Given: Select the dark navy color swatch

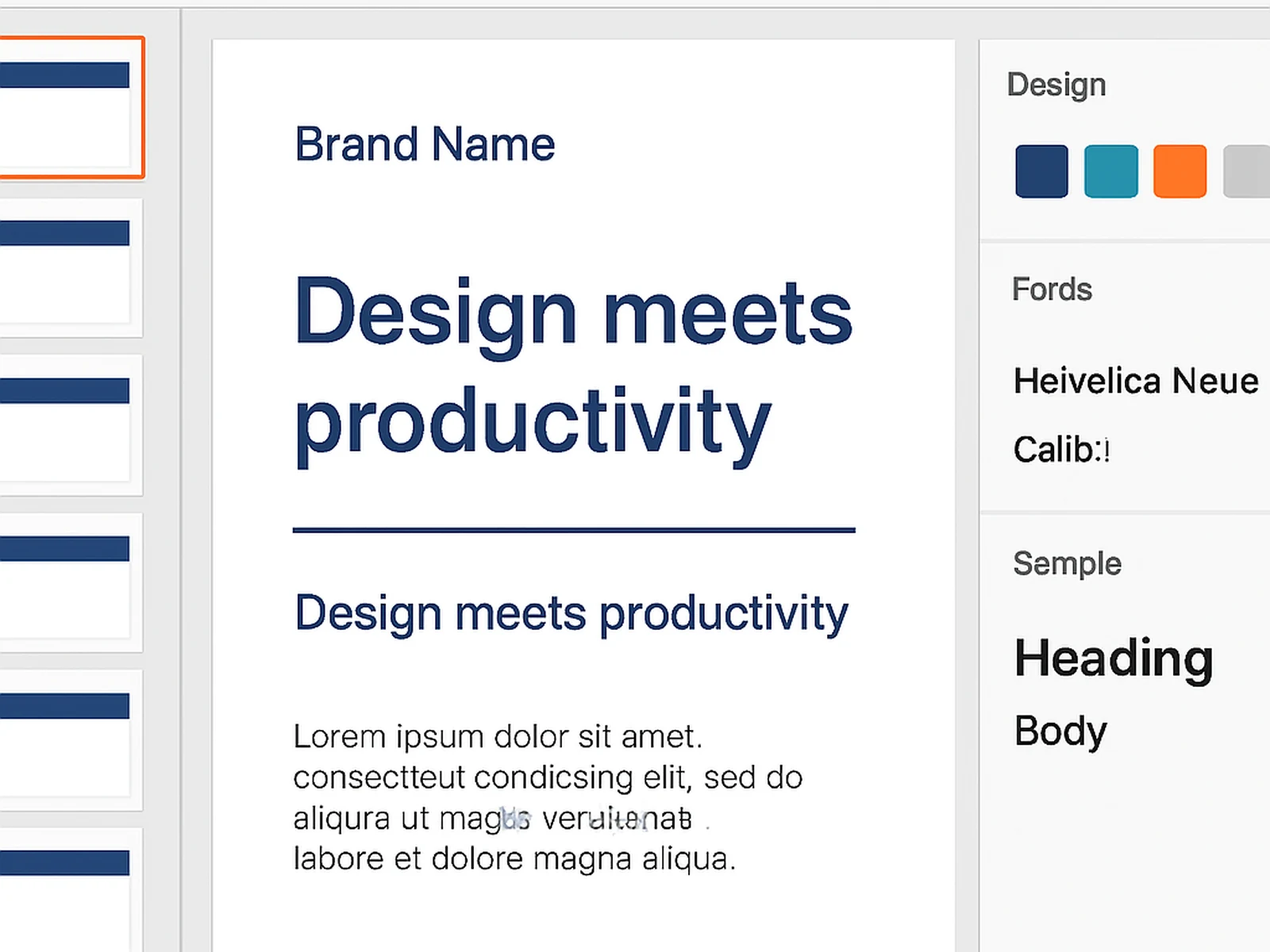Looking at the screenshot, I should click(1041, 171).
